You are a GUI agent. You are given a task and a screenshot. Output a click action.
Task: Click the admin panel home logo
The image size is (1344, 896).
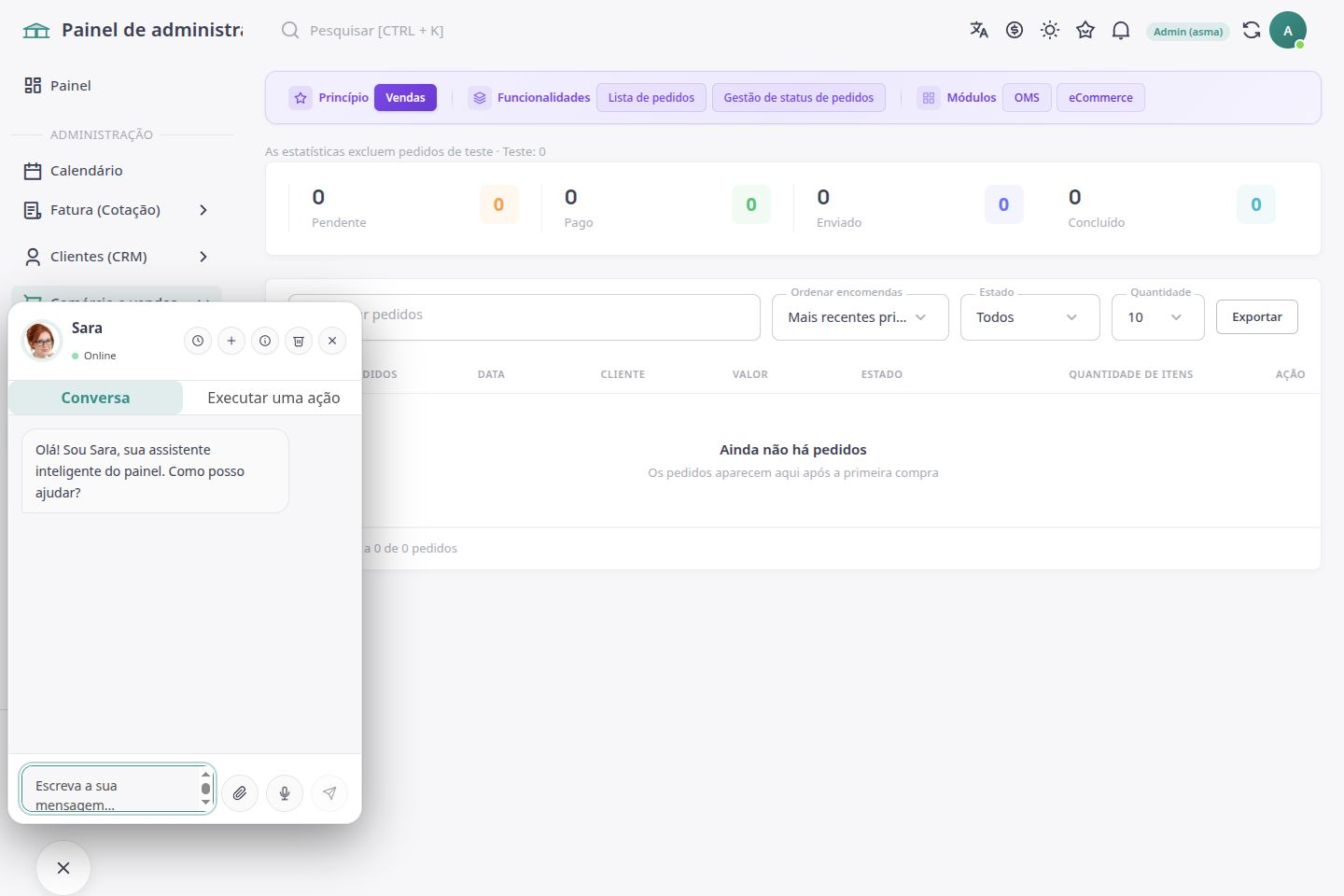[36, 30]
